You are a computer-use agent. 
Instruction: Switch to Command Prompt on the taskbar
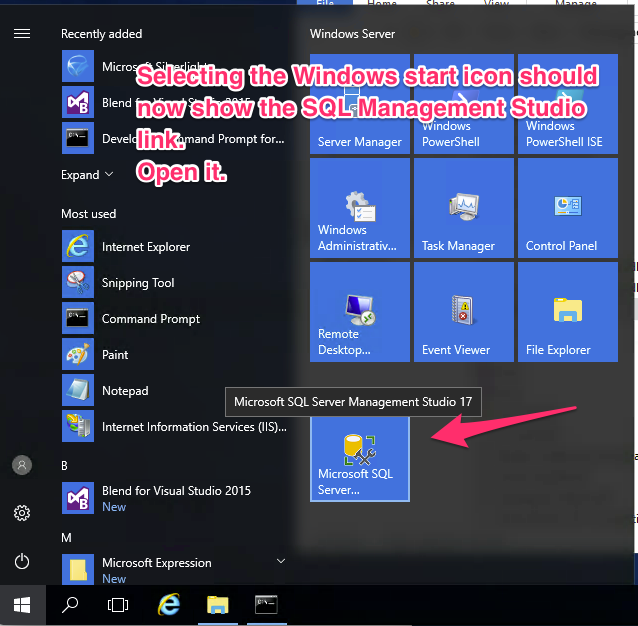click(267, 604)
